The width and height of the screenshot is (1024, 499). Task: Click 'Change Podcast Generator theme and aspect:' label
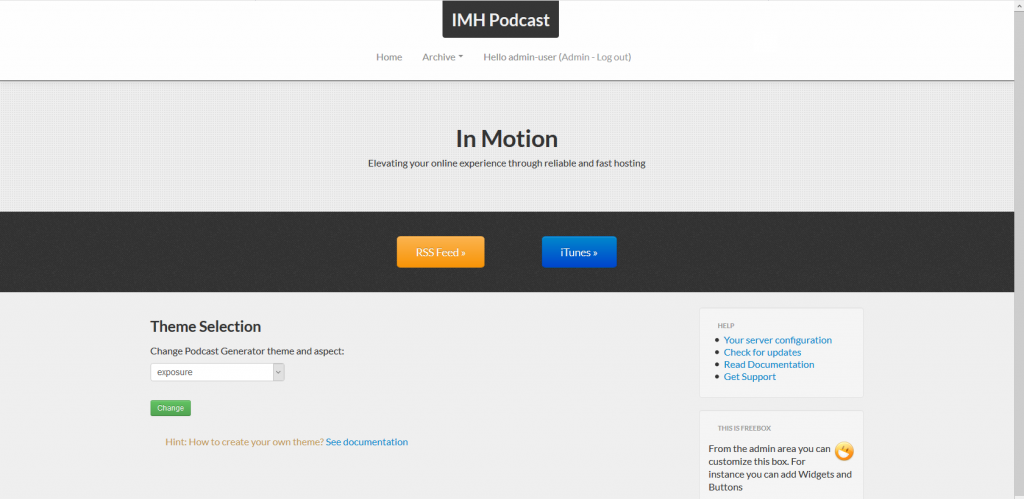coord(247,351)
